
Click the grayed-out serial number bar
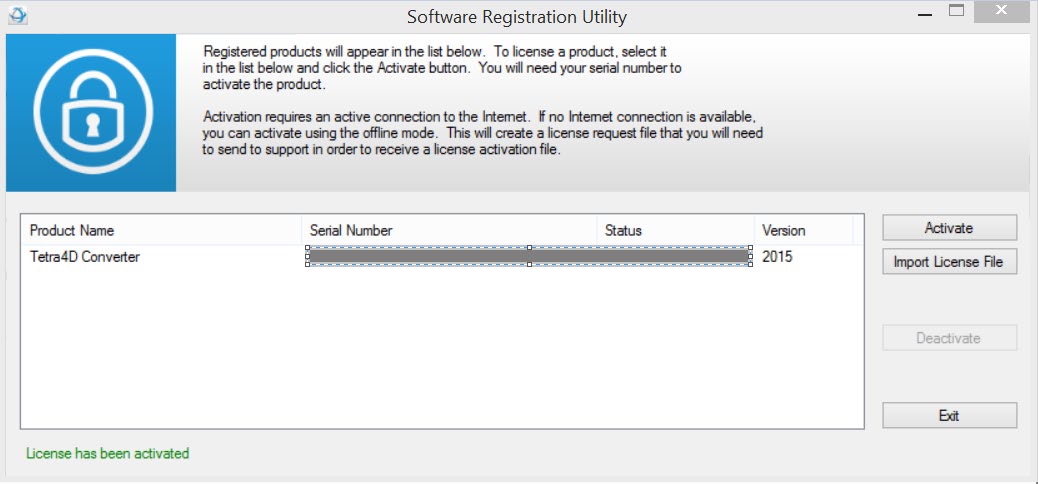[529, 256]
